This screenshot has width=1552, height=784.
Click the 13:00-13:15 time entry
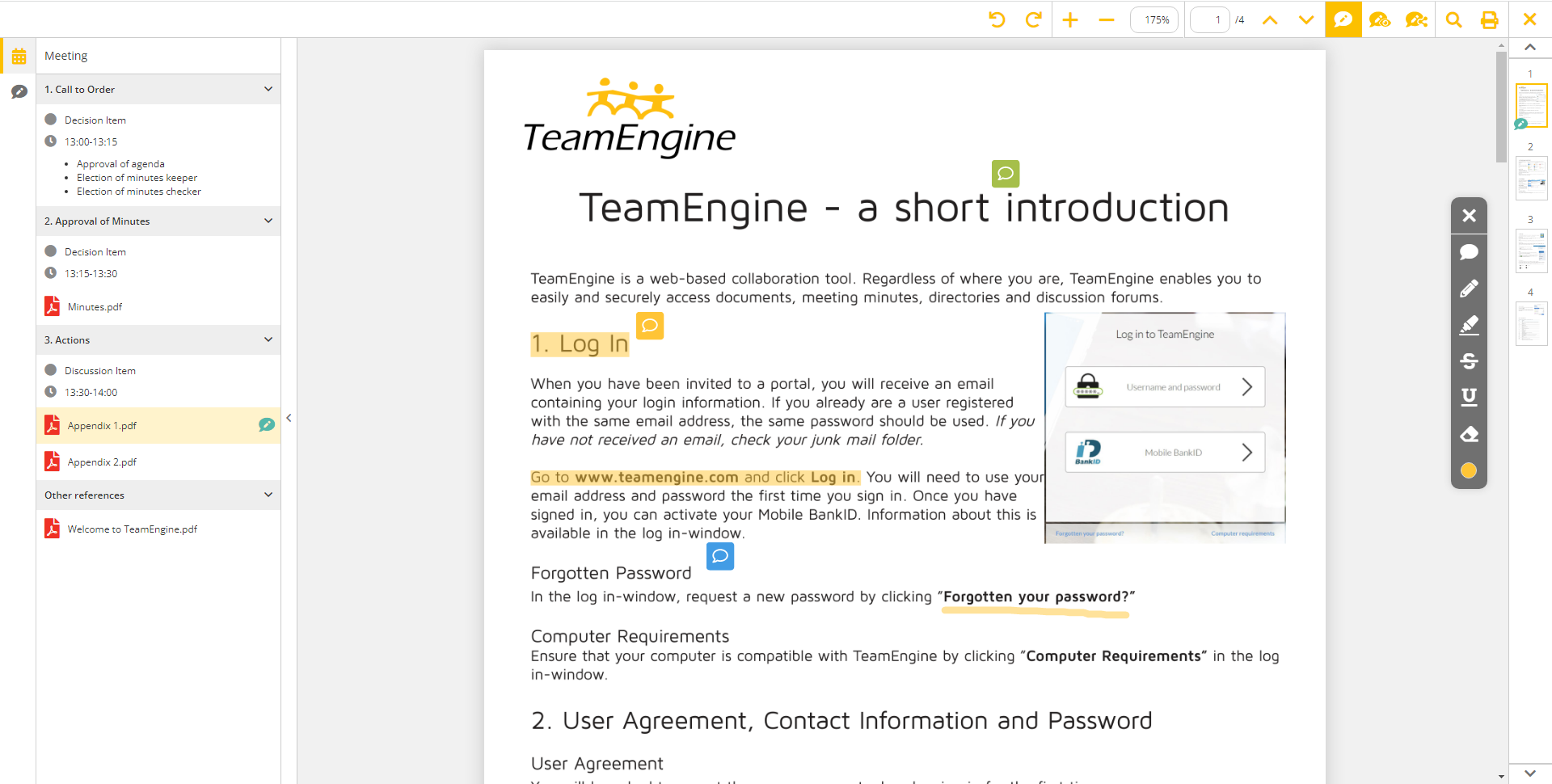pyautogui.click(x=91, y=141)
